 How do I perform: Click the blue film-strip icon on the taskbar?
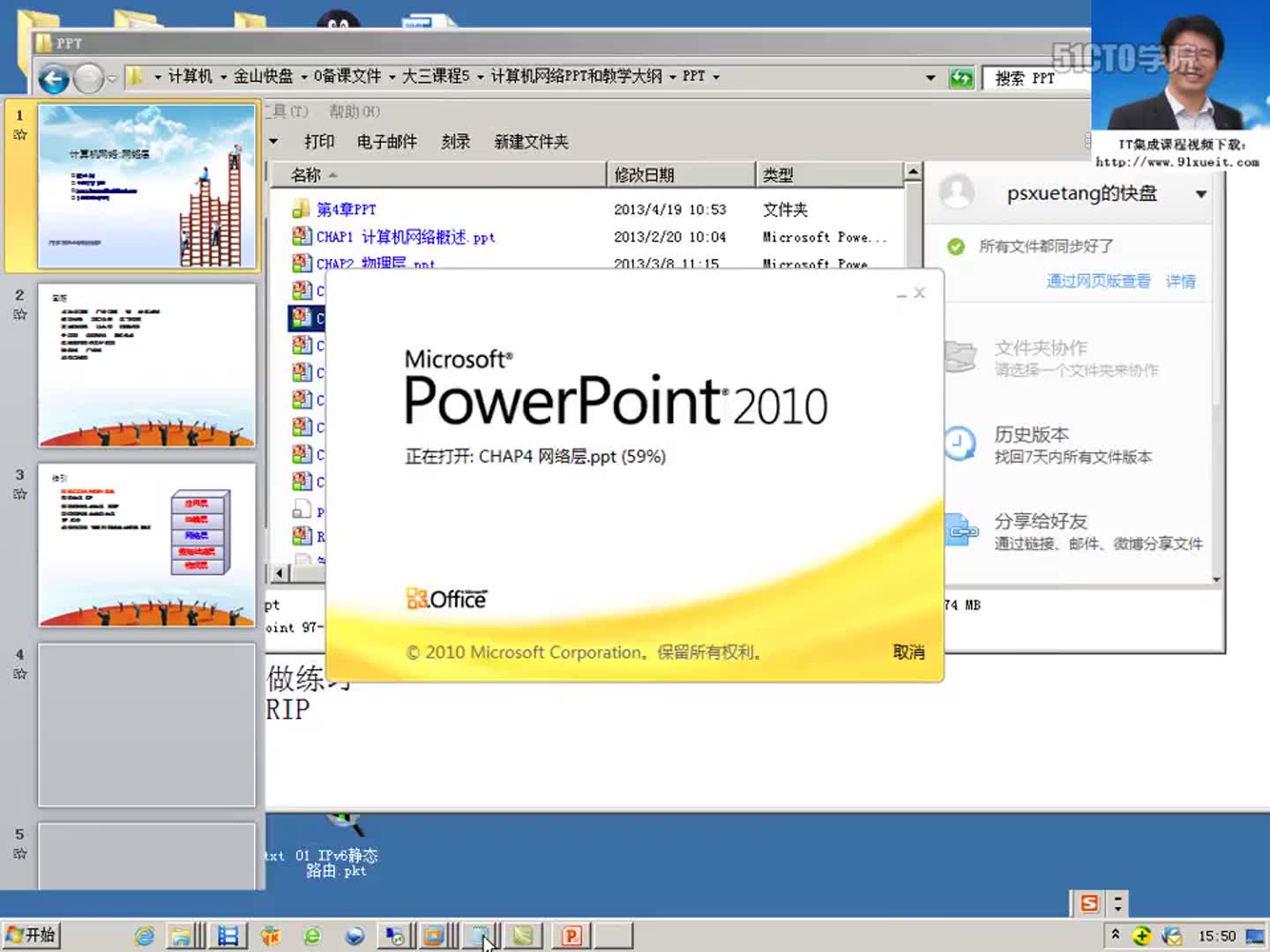[228, 936]
